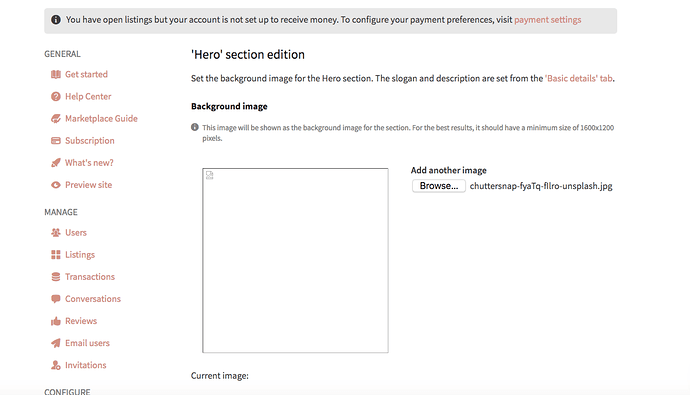Click the Browse... file button
Viewport: 690px width, 395px height.
coord(439,186)
